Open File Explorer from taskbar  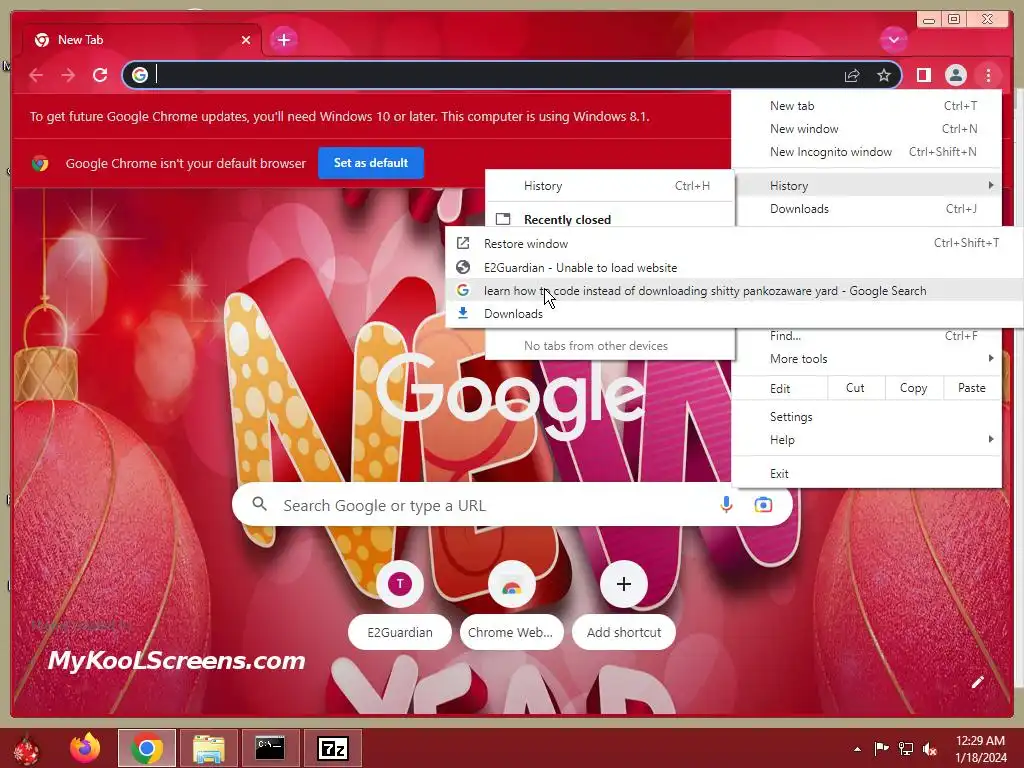(x=208, y=748)
